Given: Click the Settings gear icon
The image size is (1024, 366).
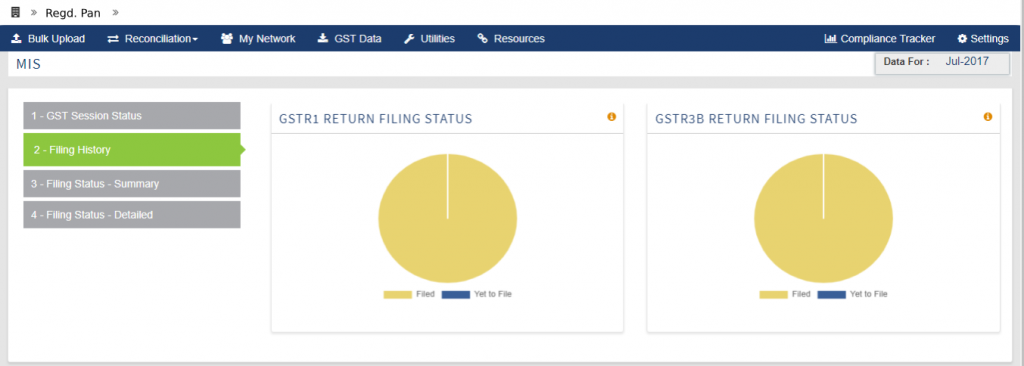Looking at the screenshot, I should tap(963, 39).
